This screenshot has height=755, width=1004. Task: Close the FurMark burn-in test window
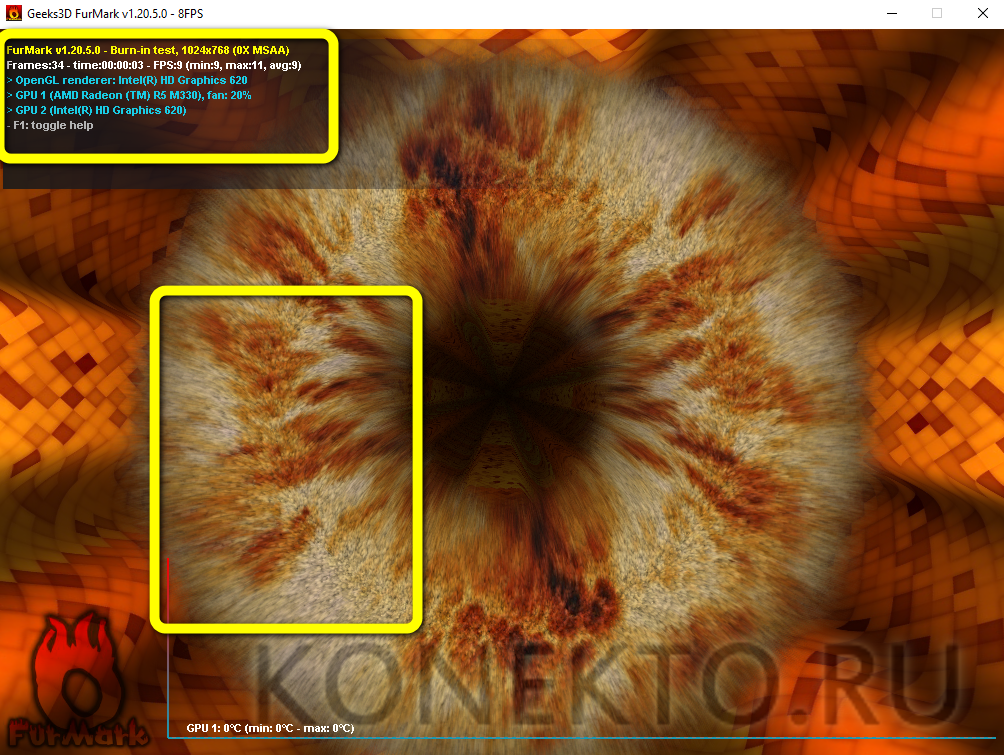click(x=983, y=13)
